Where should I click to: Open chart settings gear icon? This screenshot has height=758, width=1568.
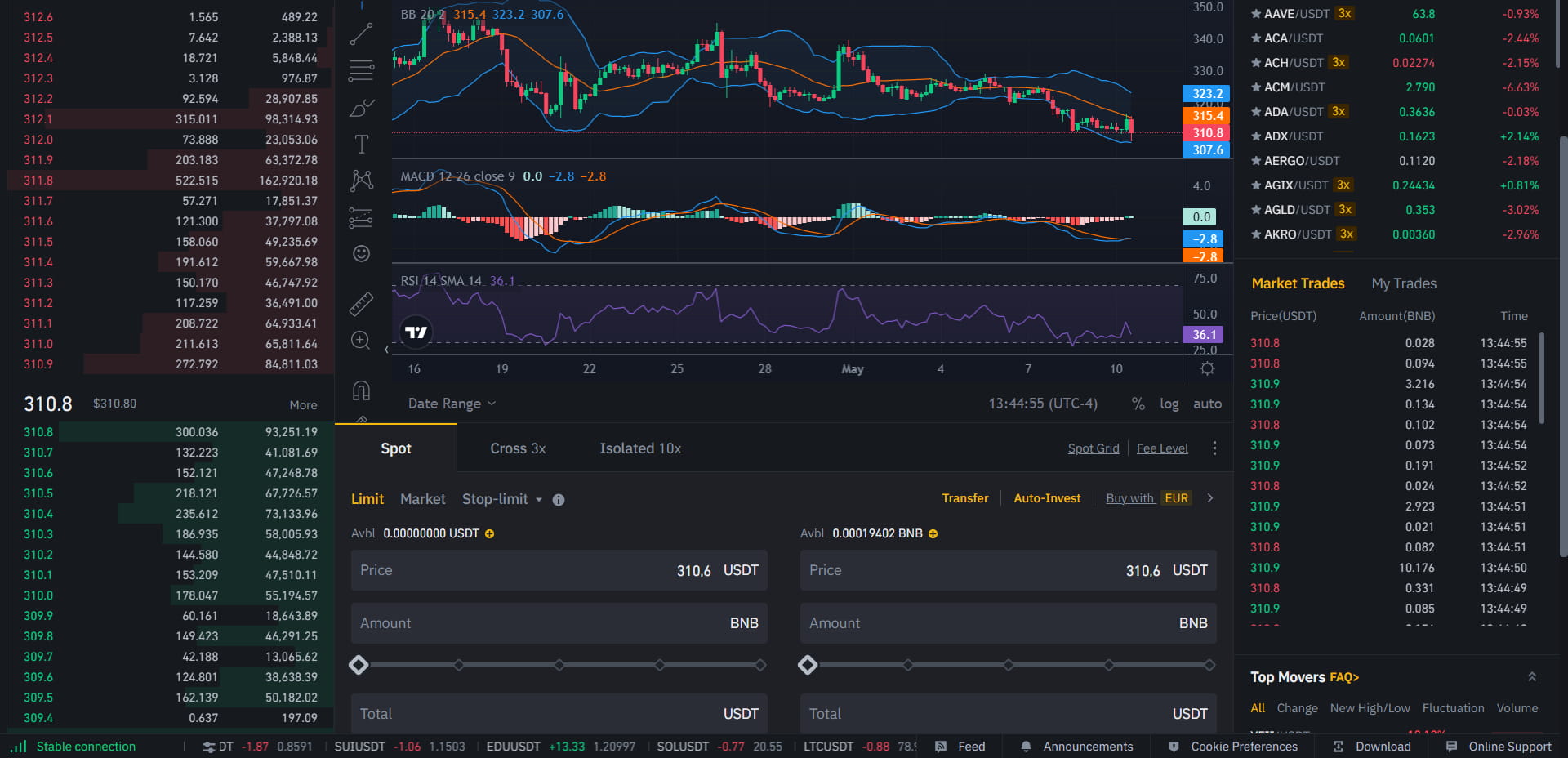[1206, 369]
